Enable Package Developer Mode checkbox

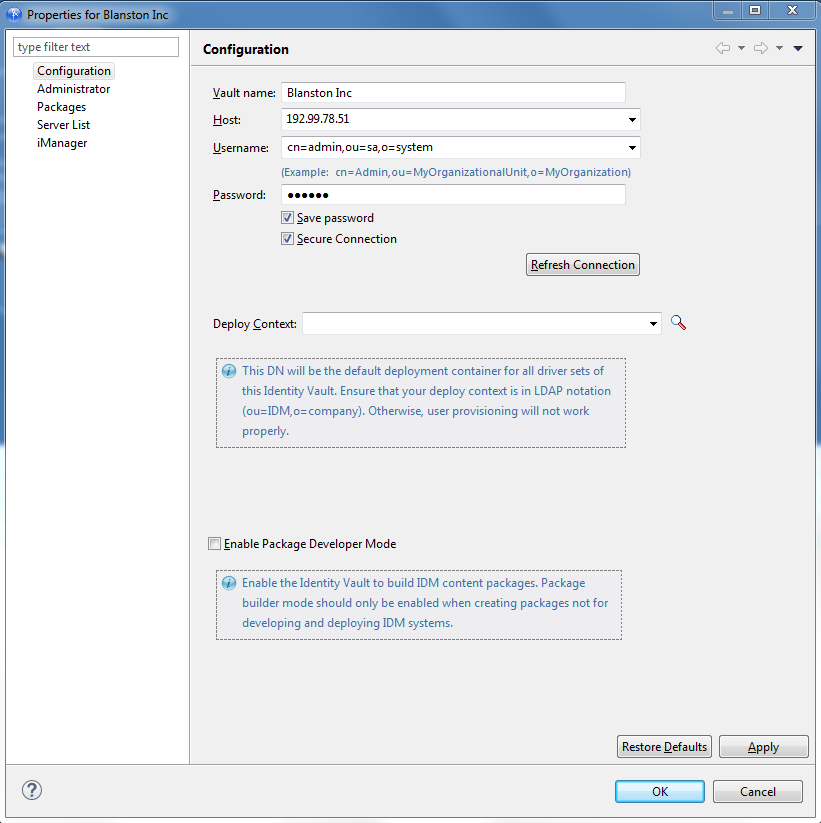tap(214, 543)
